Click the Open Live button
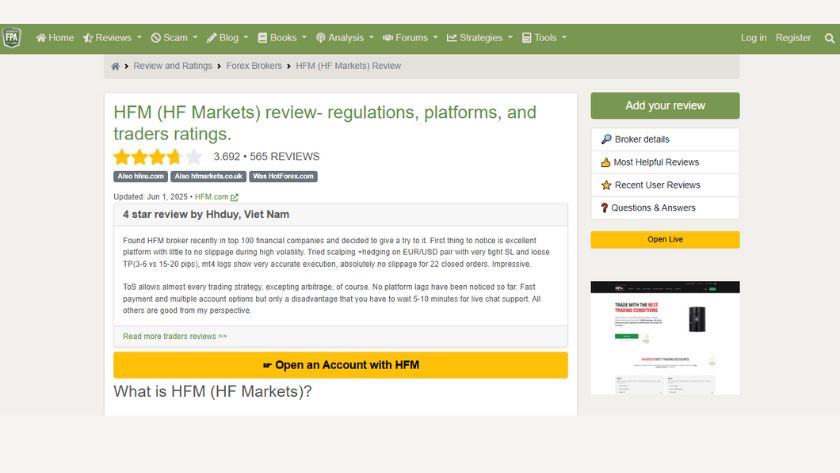Viewport: 840px width, 473px height. point(665,239)
